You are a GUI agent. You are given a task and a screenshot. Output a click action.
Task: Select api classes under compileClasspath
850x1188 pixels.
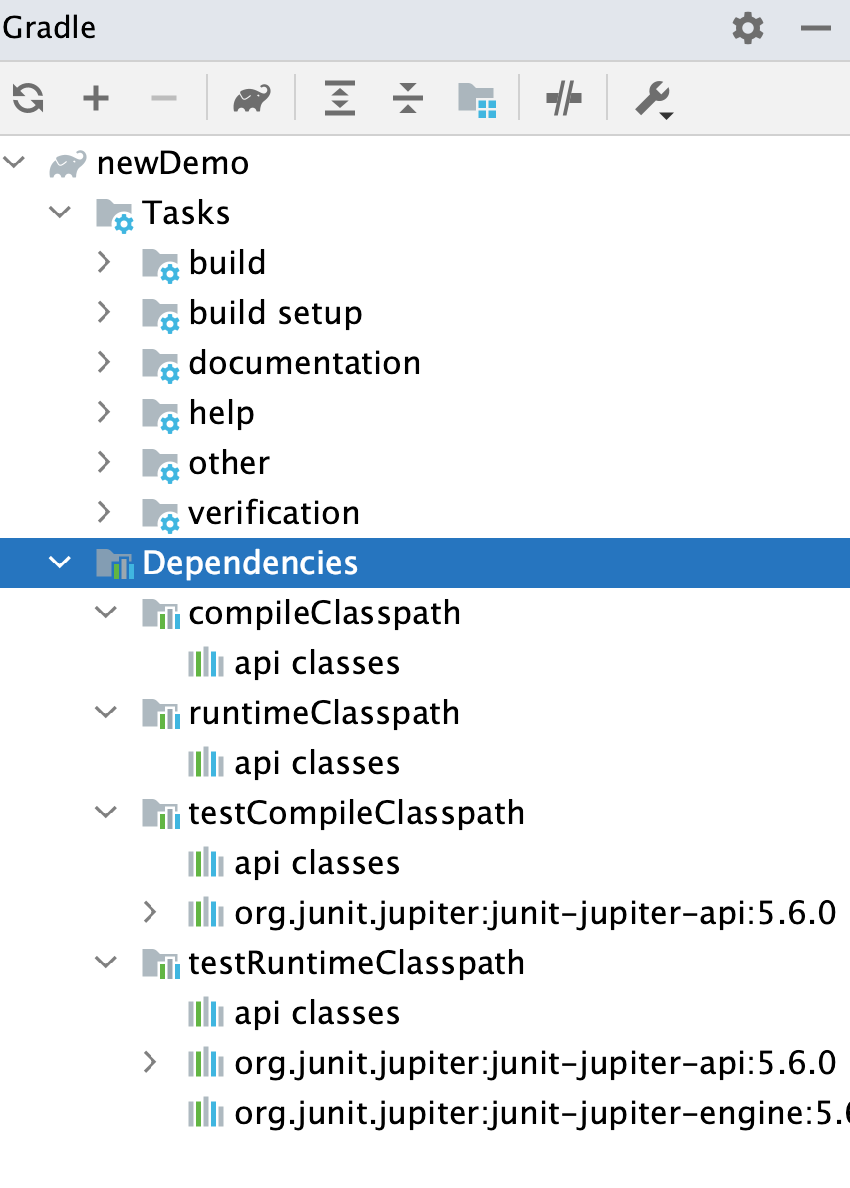click(317, 662)
